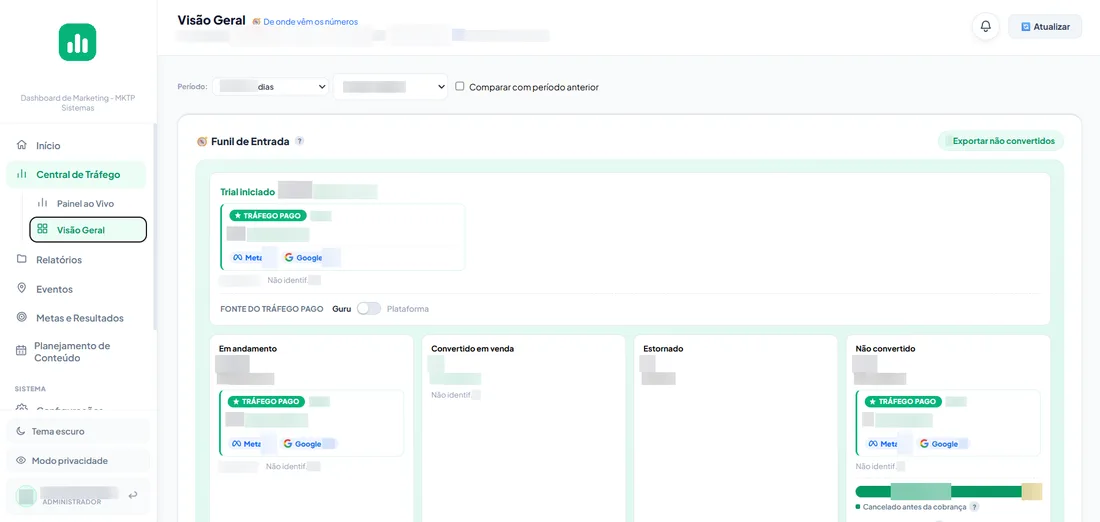Click the Metas e Resultados target icon
Screen dimensions: 1100x522
pos(22,318)
